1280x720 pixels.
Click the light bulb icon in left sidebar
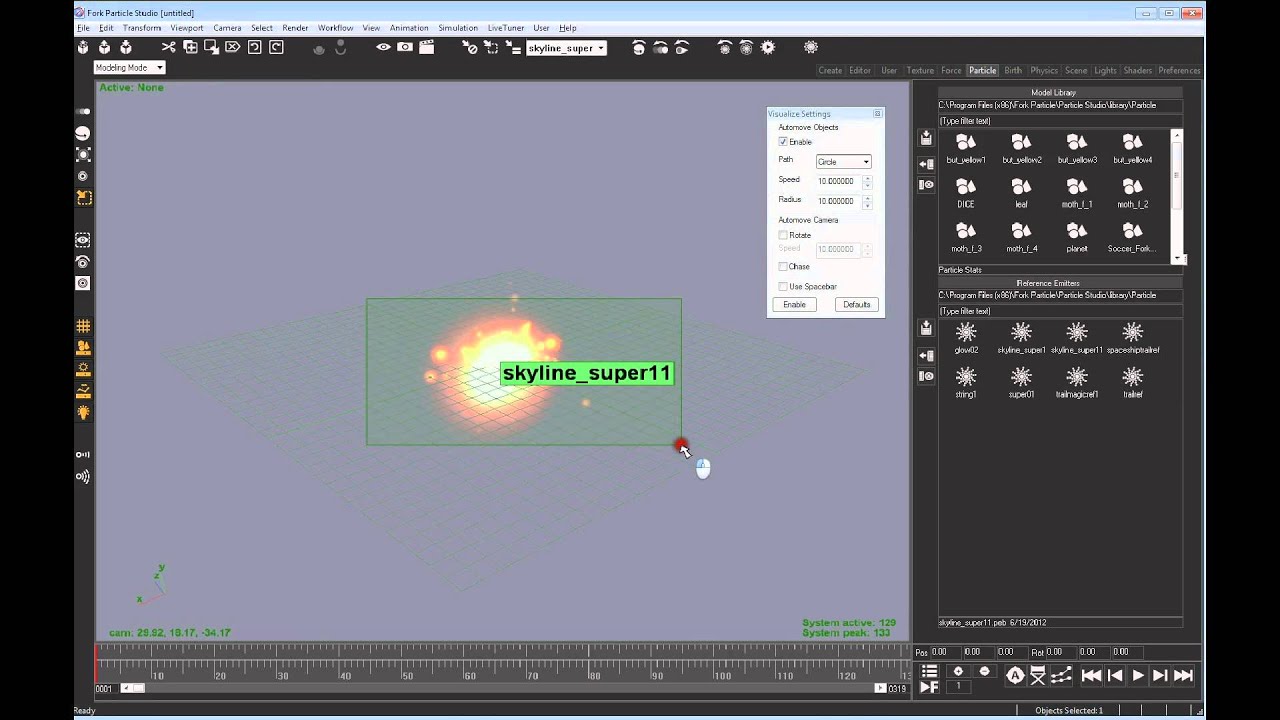[83, 412]
